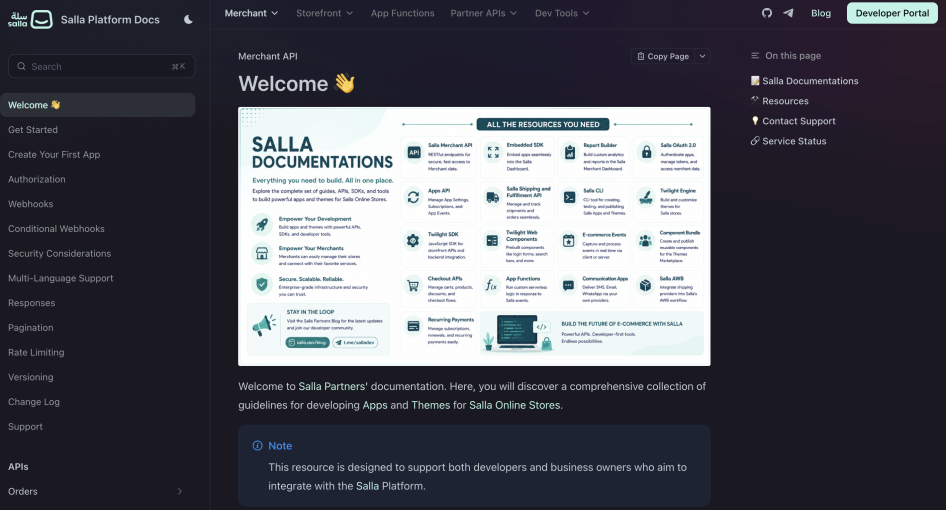Open the Change Log page

(x=34, y=402)
